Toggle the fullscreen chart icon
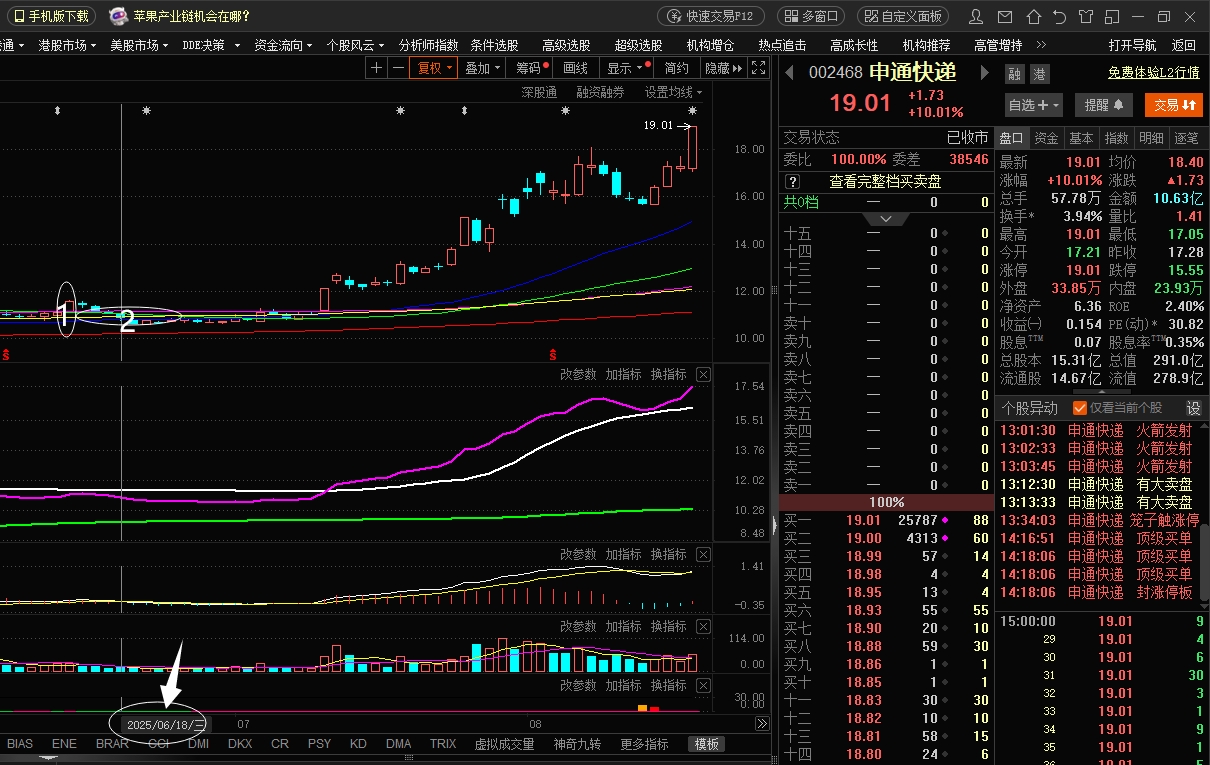The image size is (1210, 765). point(758,68)
